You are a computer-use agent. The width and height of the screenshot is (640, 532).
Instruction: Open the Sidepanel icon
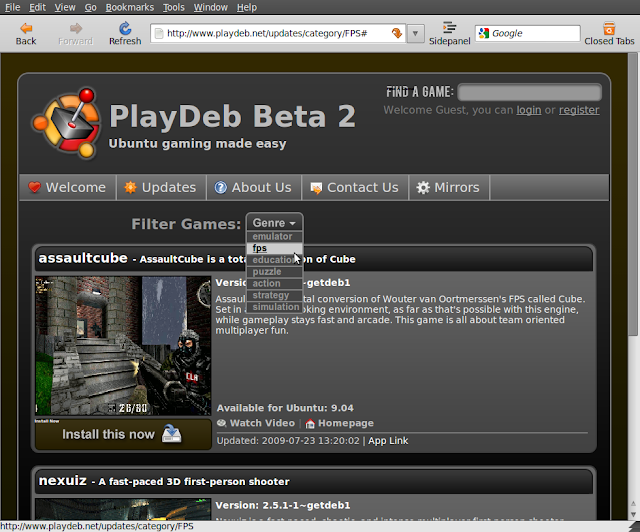(449, 27)
